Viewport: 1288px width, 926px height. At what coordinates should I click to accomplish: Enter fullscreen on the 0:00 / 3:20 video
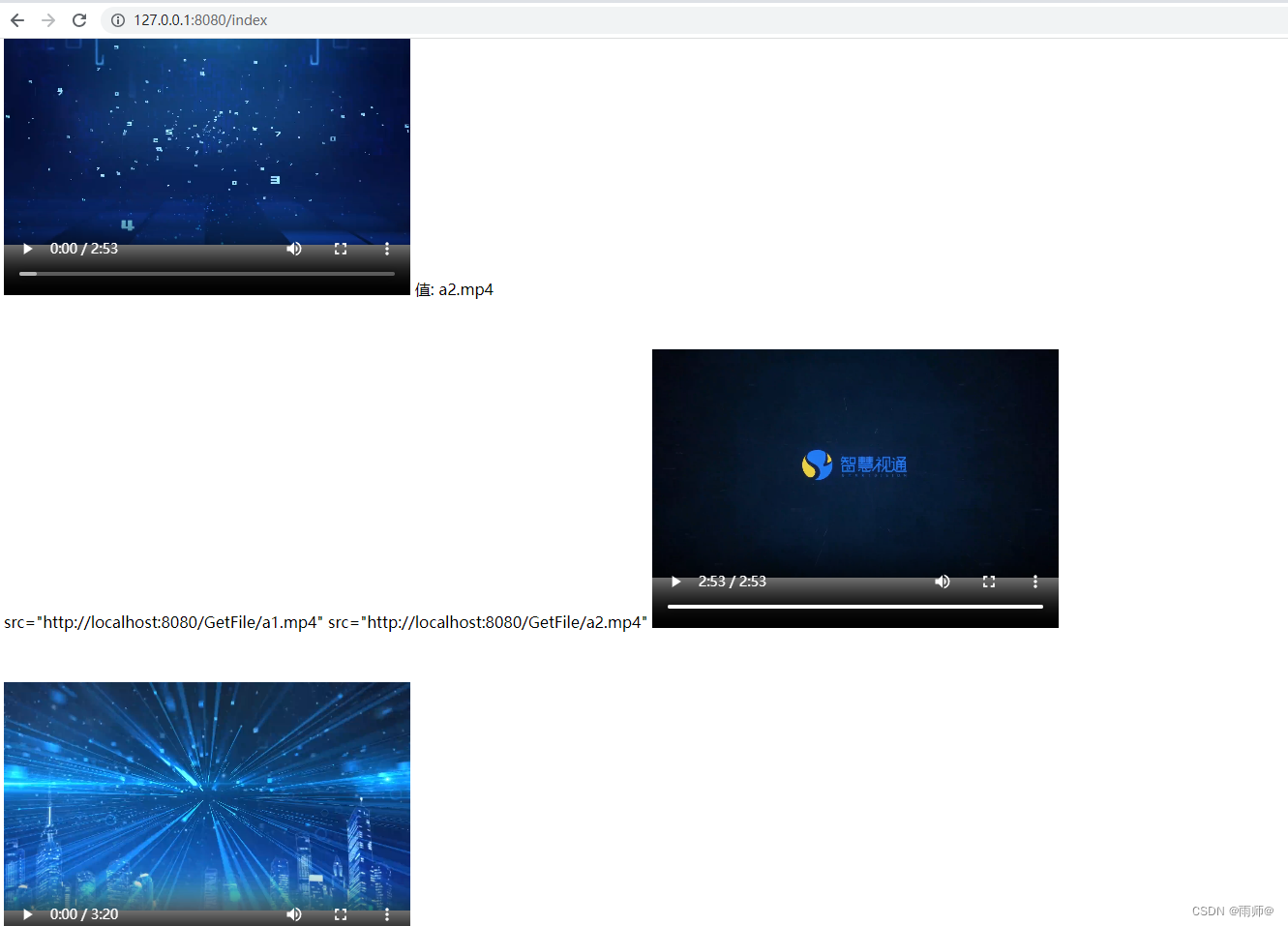pos(341,914)
